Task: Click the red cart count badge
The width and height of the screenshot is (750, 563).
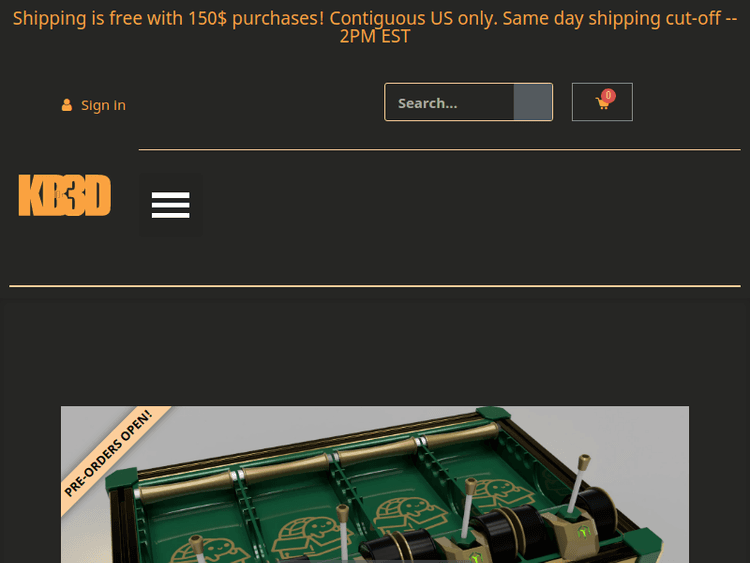Action: click(608, 95)
